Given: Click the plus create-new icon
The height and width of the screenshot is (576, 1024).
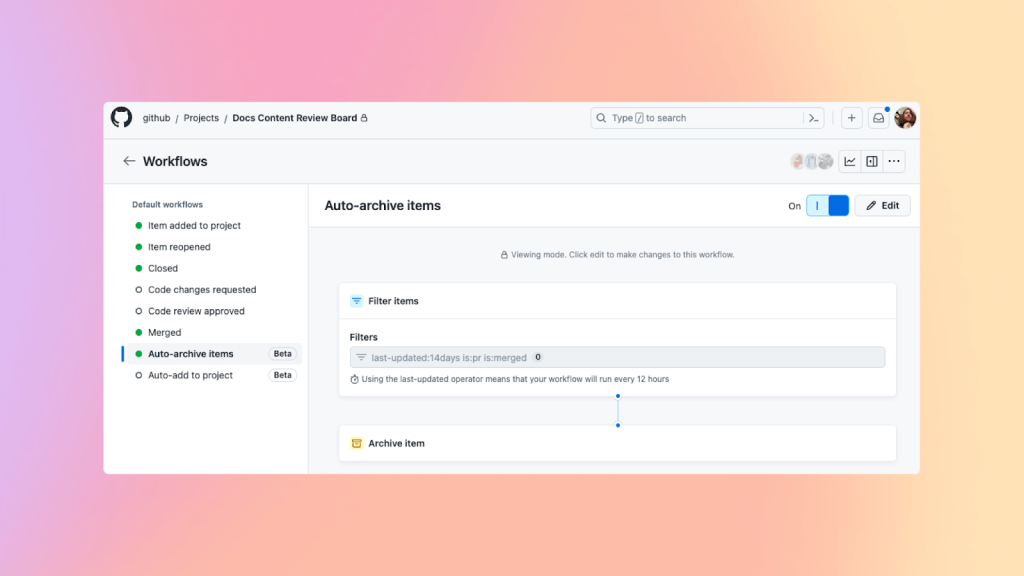Looking at the screenshot, I should (x=851, y=118).
